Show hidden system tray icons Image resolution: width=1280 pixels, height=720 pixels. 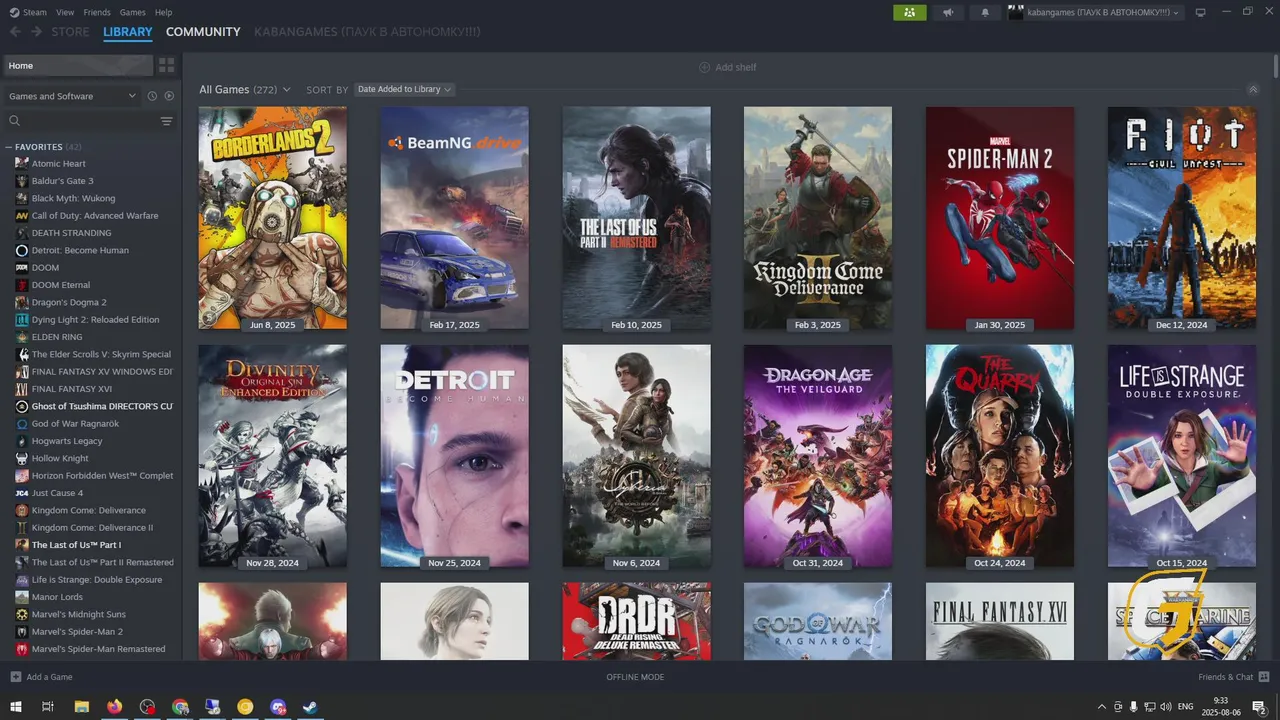[x=1102, y=707]
